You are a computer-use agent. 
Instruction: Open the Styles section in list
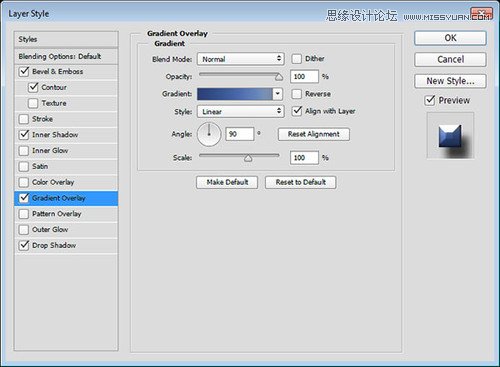[66, 39]
